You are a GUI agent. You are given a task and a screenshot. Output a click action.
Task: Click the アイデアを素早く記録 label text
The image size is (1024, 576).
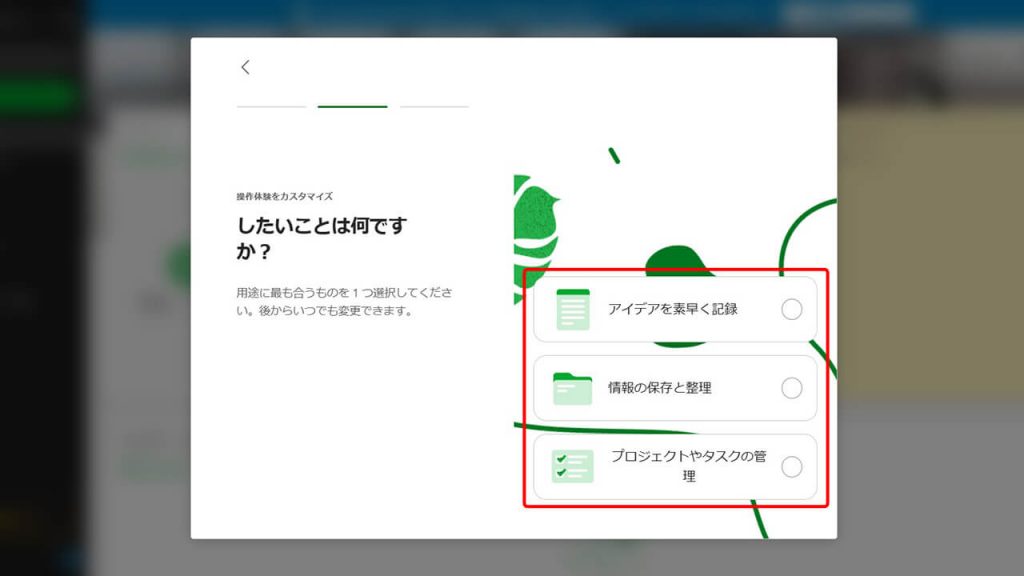pos(673,309)
